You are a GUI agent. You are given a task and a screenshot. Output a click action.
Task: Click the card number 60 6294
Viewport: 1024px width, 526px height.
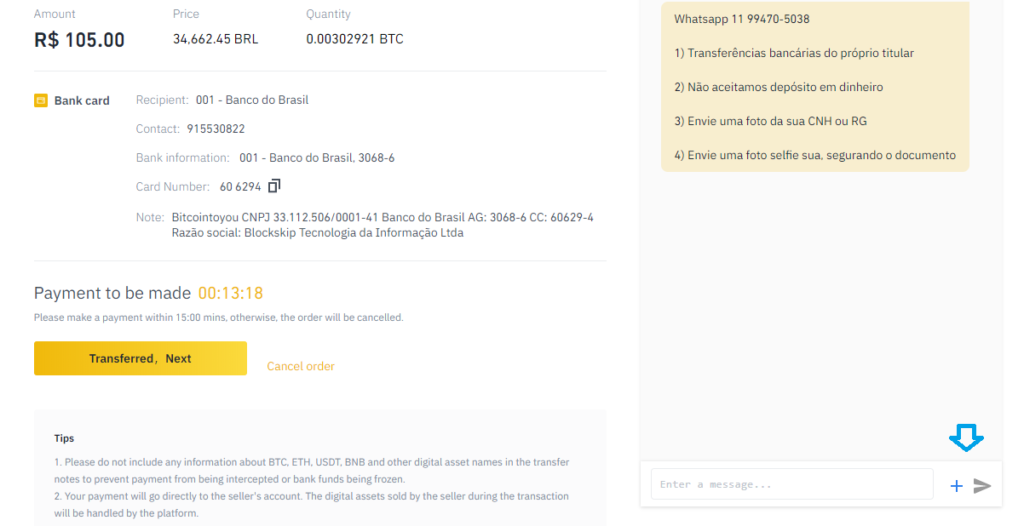point(240,187)
